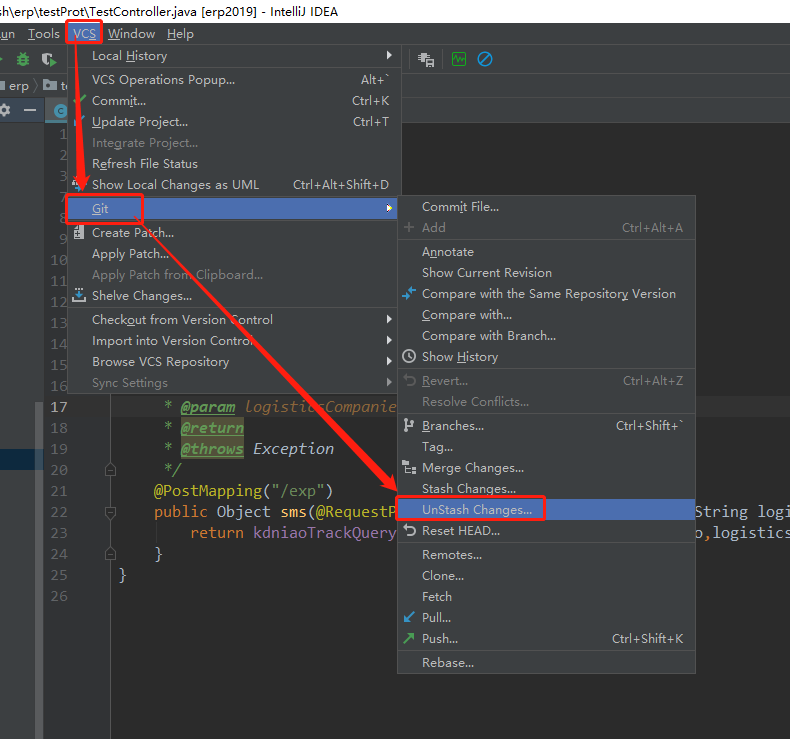
Task: Choose VCS Operations Popup
Action: 234,80
